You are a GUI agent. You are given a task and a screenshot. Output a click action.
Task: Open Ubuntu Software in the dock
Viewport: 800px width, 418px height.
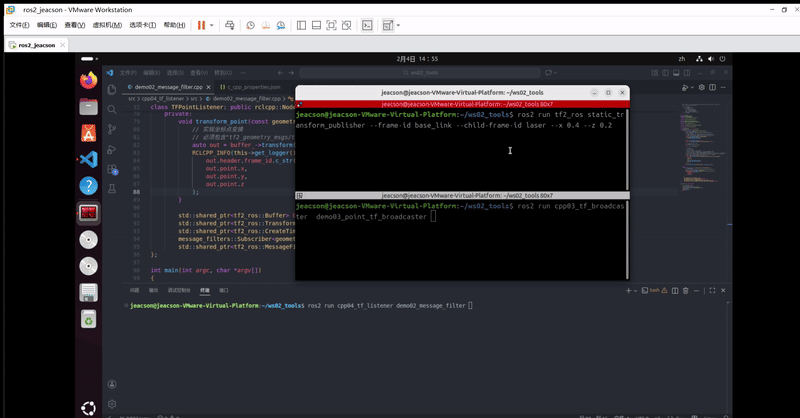click(88, 133)
